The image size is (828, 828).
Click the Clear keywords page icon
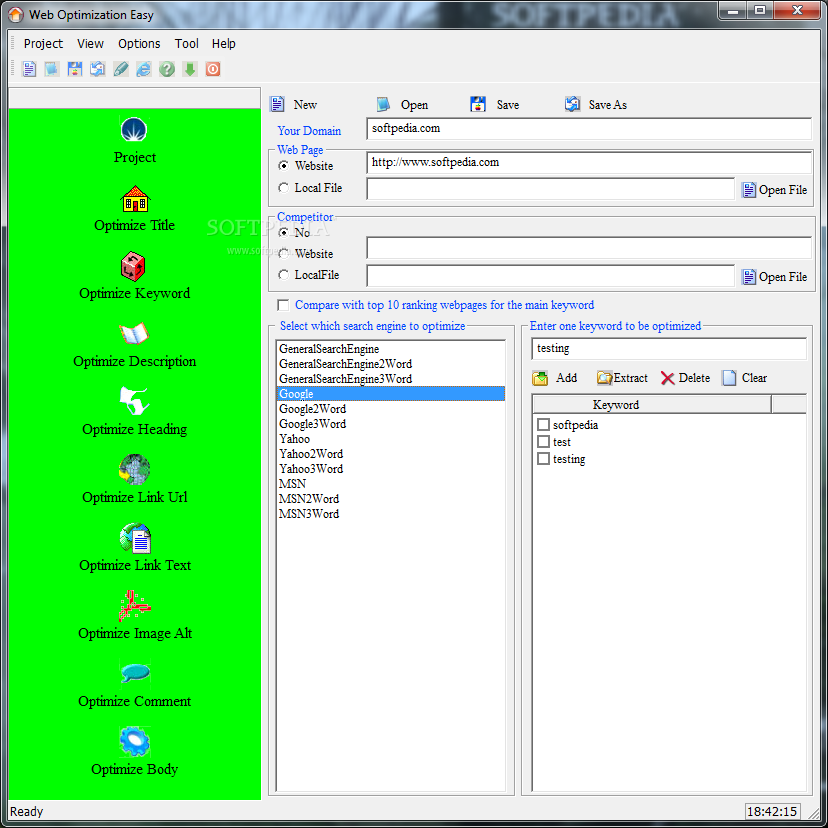pyautogui.click(x=729, y=378)
